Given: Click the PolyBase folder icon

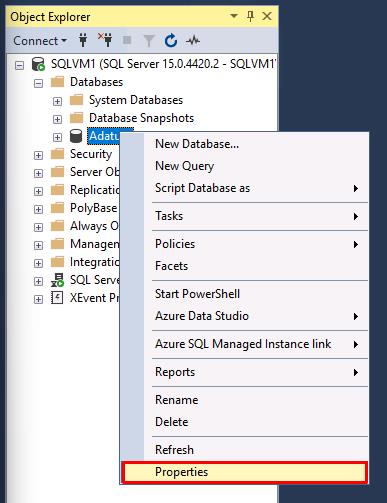Looking at the screenshot, I should pyautogui.click(x=57, y=208).
